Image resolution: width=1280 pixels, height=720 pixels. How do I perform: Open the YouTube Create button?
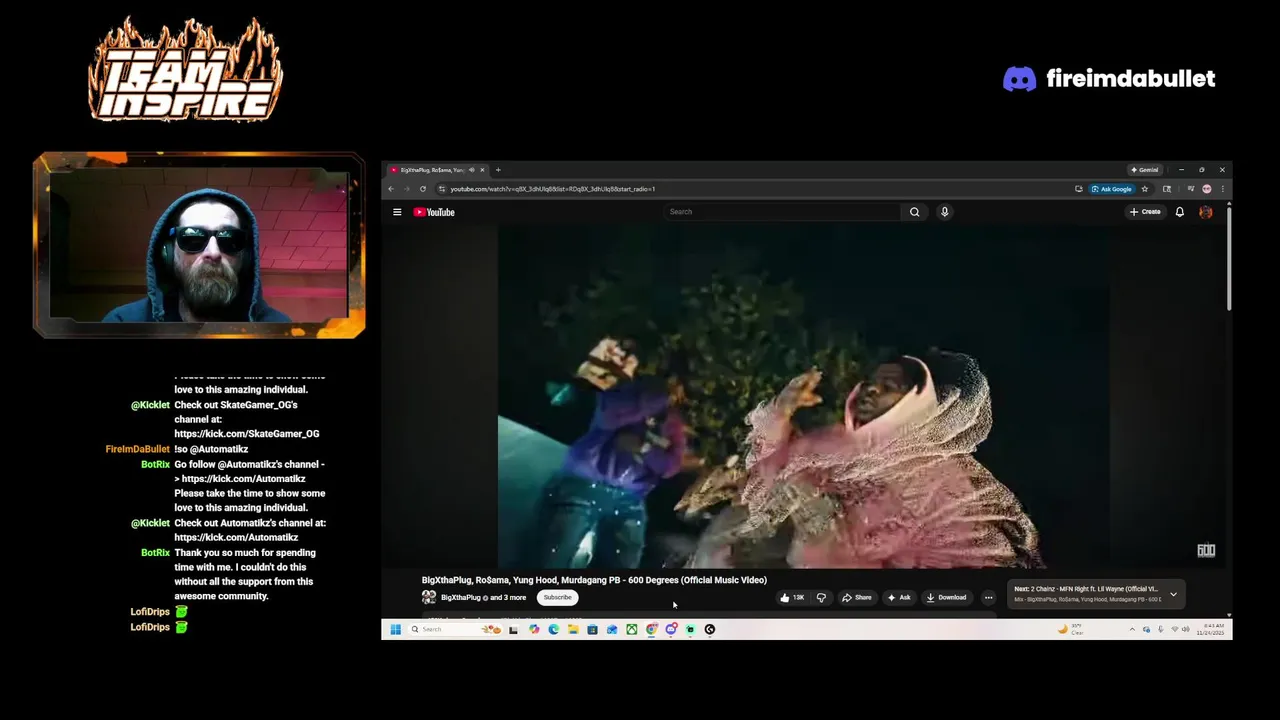[x=1145, y=212]
